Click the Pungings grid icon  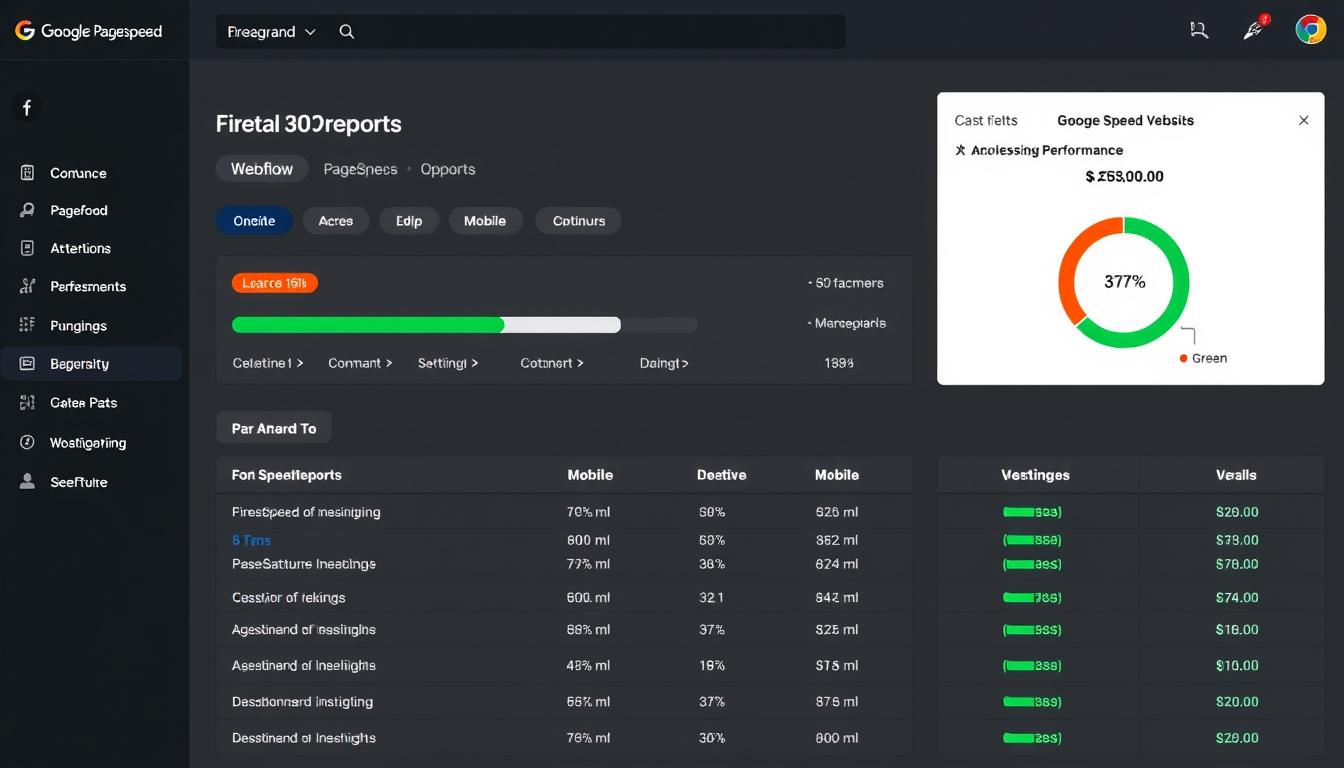tap(28, 325)
